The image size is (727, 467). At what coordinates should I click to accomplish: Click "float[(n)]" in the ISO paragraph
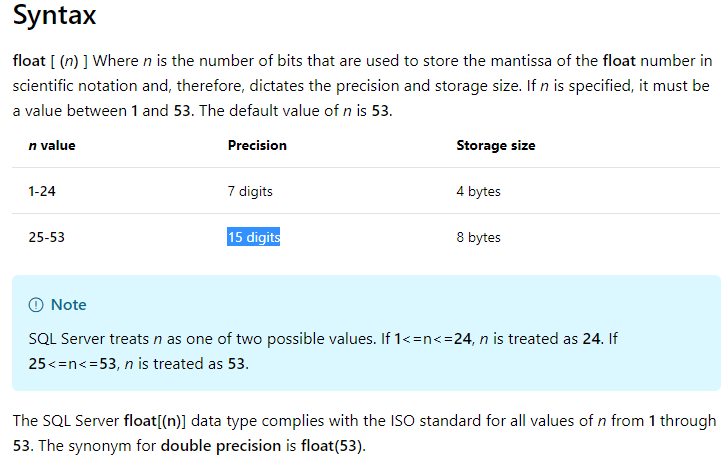tap(154, 421)
